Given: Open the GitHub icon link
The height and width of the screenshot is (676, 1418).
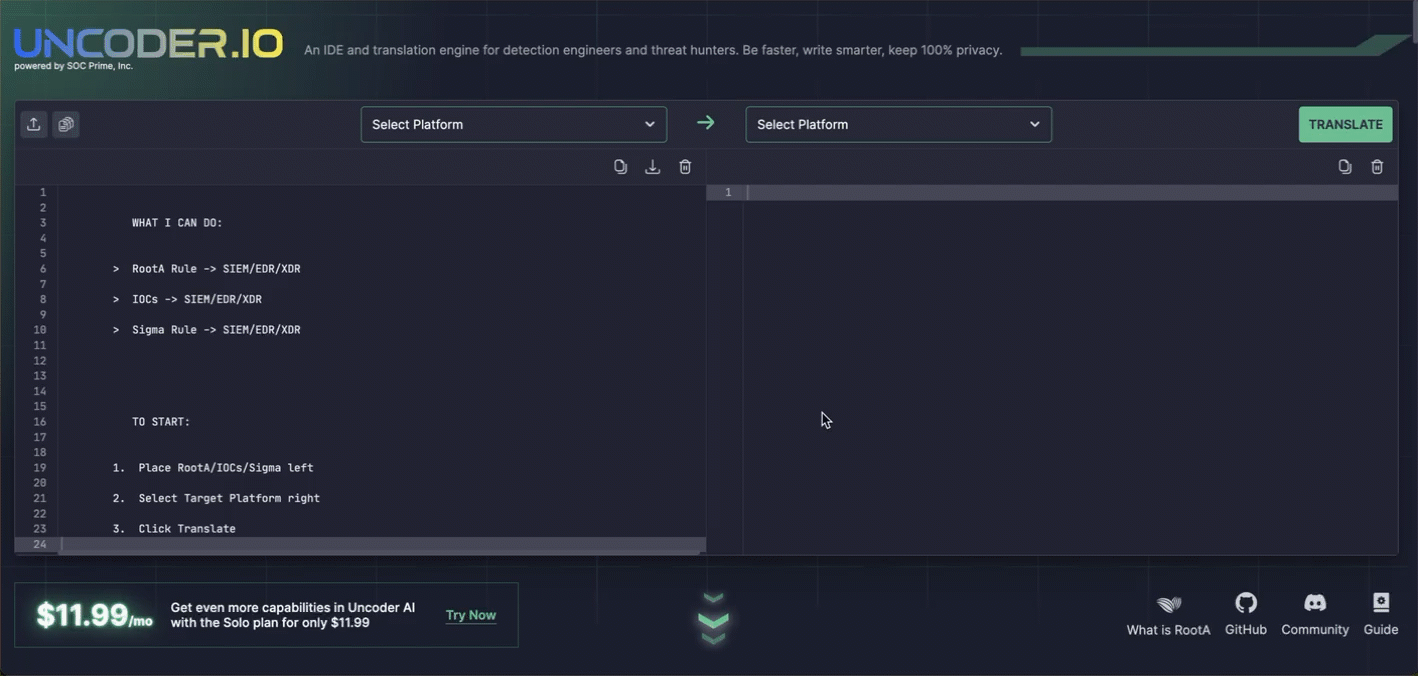Looking at the screenshot, I should click(1245, 603).
